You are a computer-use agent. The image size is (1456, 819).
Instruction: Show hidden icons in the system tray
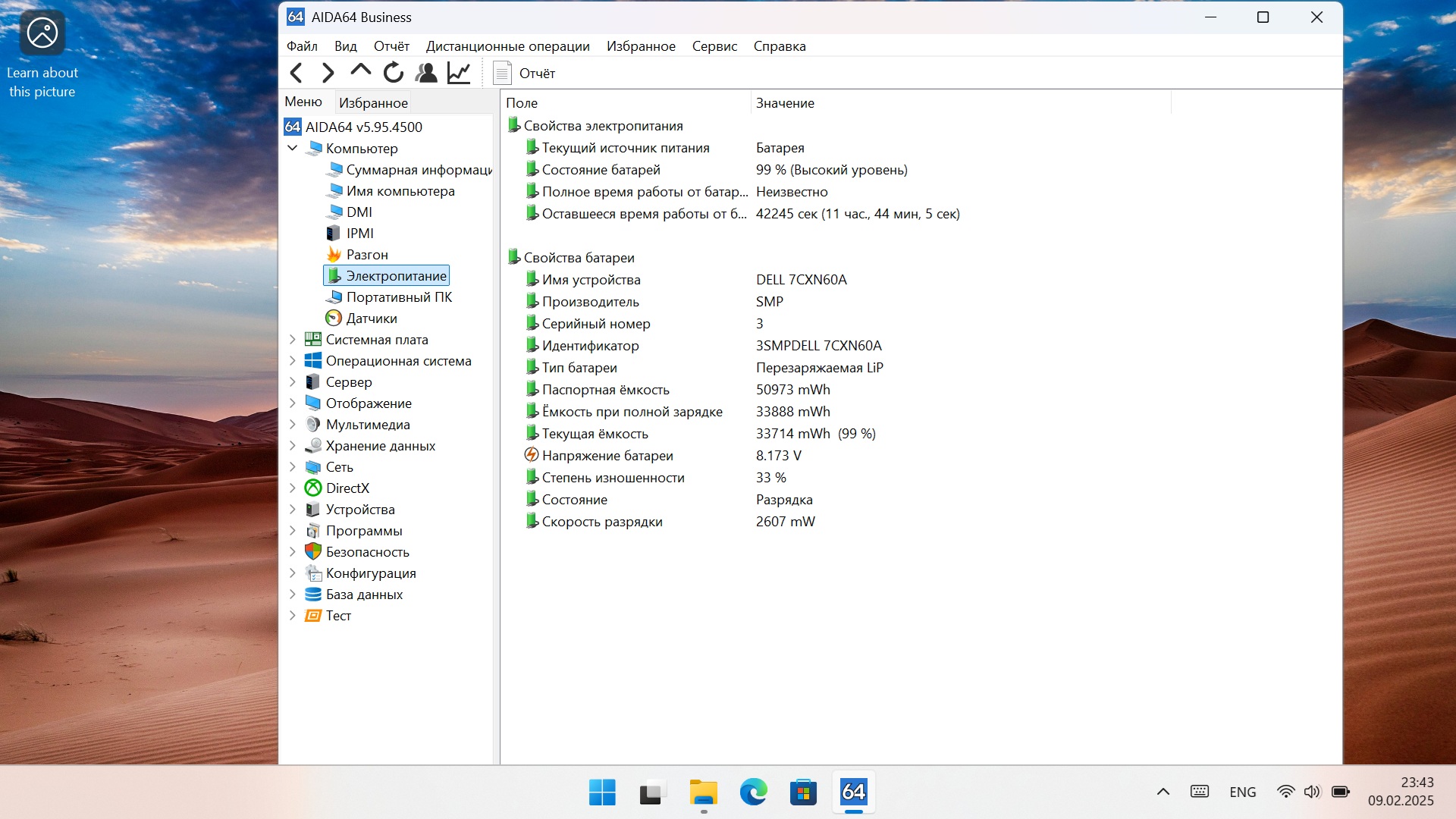click(1163, 792)
